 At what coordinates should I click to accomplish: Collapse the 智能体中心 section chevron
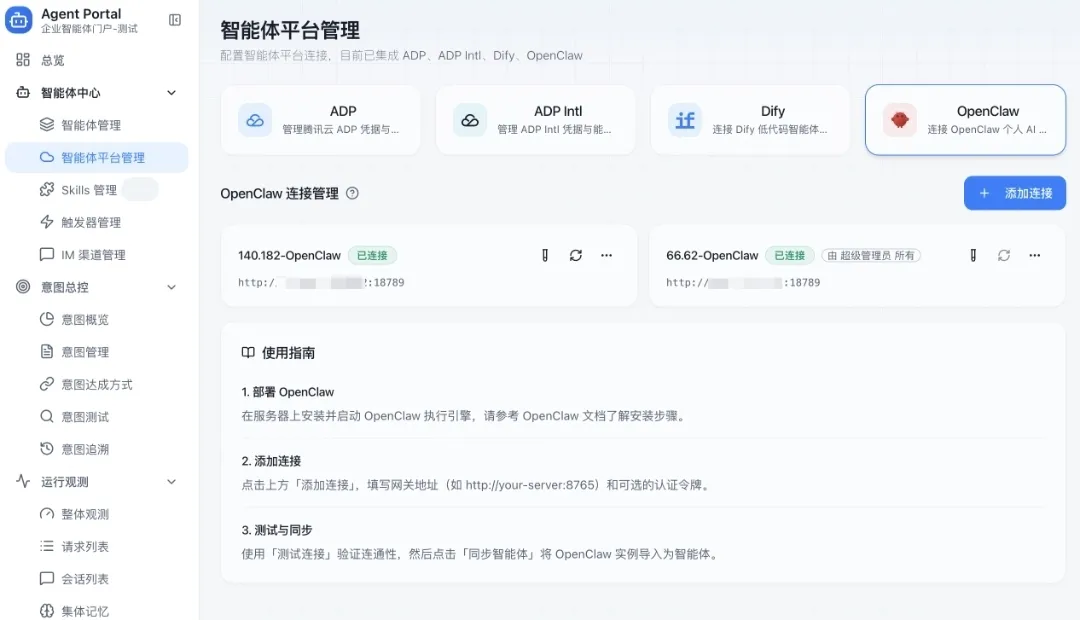(171, 92)
